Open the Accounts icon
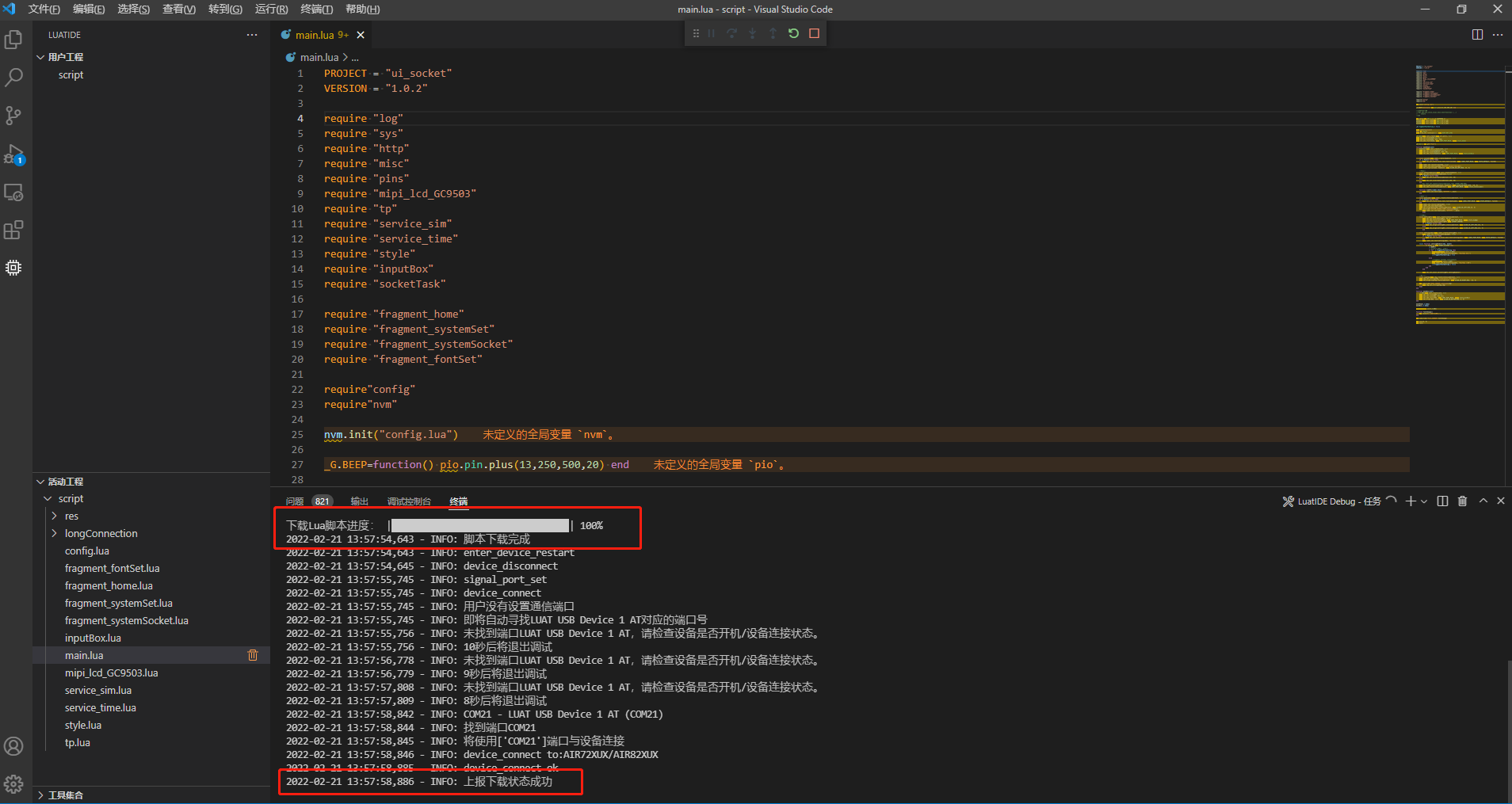The image size is (1512, 804). pyautogui.click(x=13, y=746)
